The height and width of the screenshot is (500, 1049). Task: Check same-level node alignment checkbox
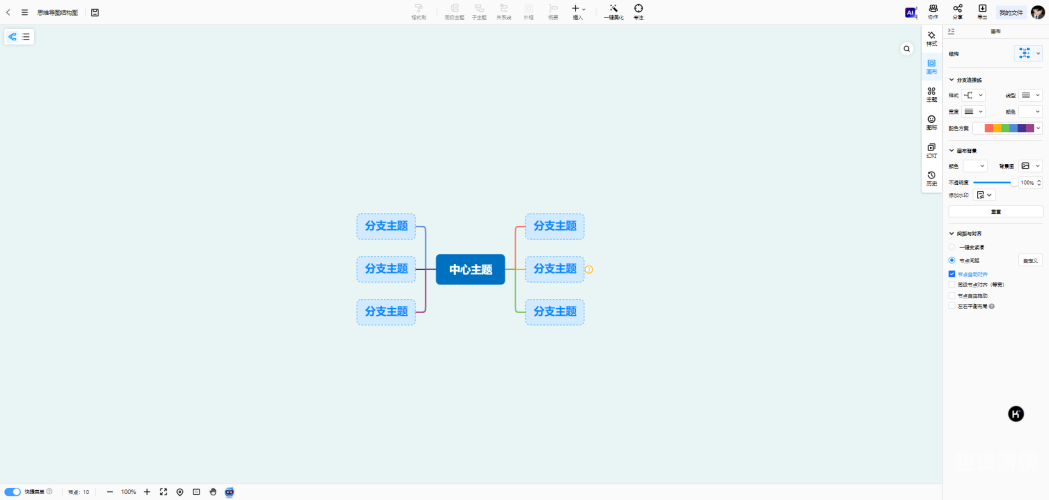point(952,284)
